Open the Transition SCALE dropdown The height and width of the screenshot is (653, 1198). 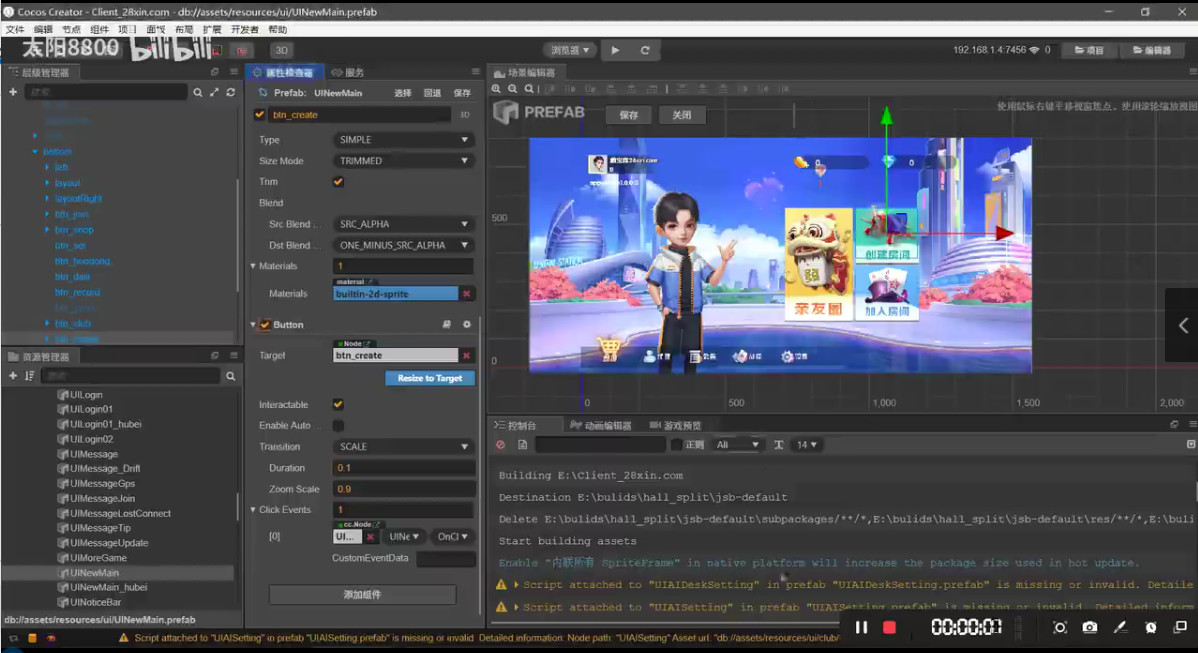[403, 447]
